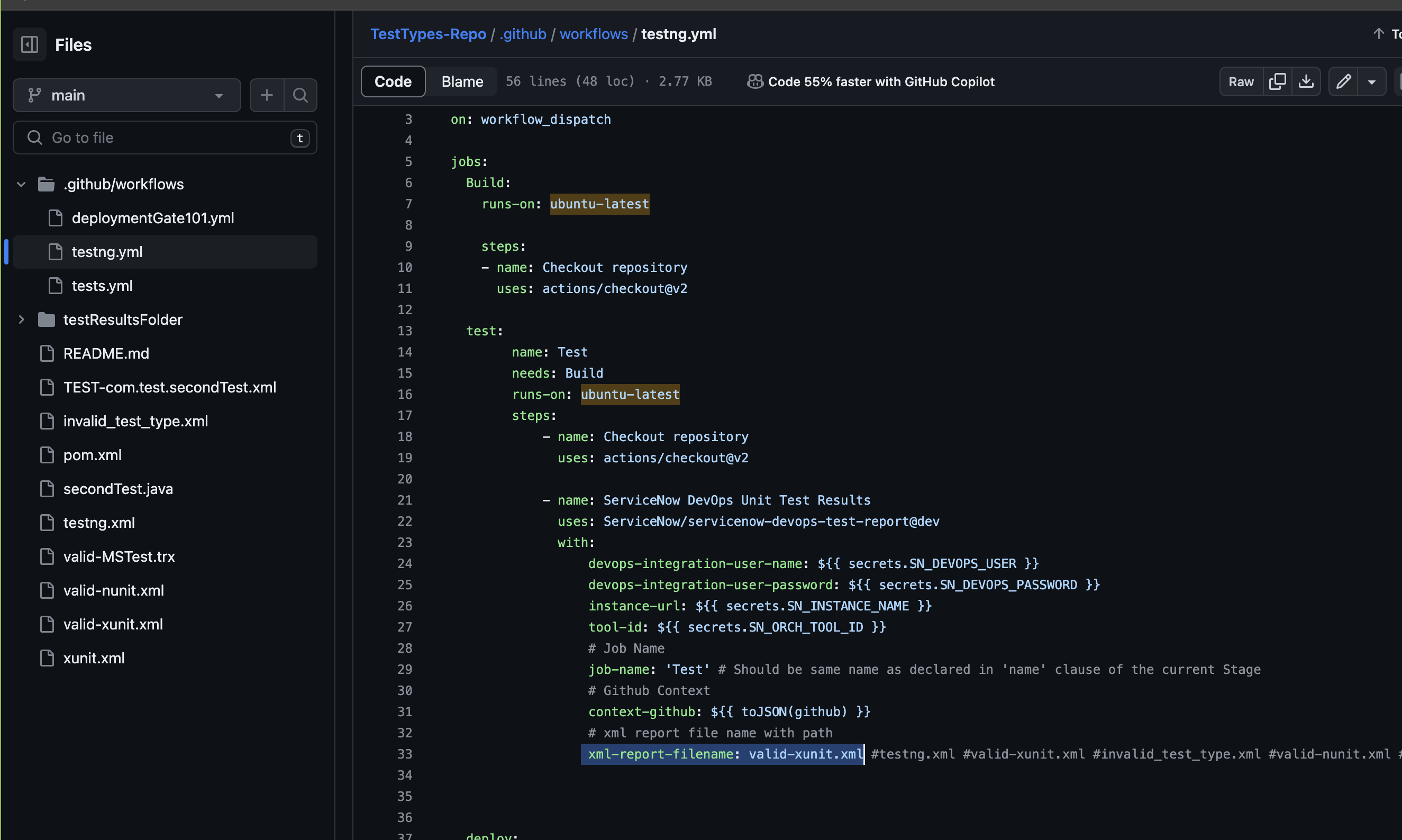Click magnifier icon in Go to file
Screen dimensions: 1402x840
35,138
